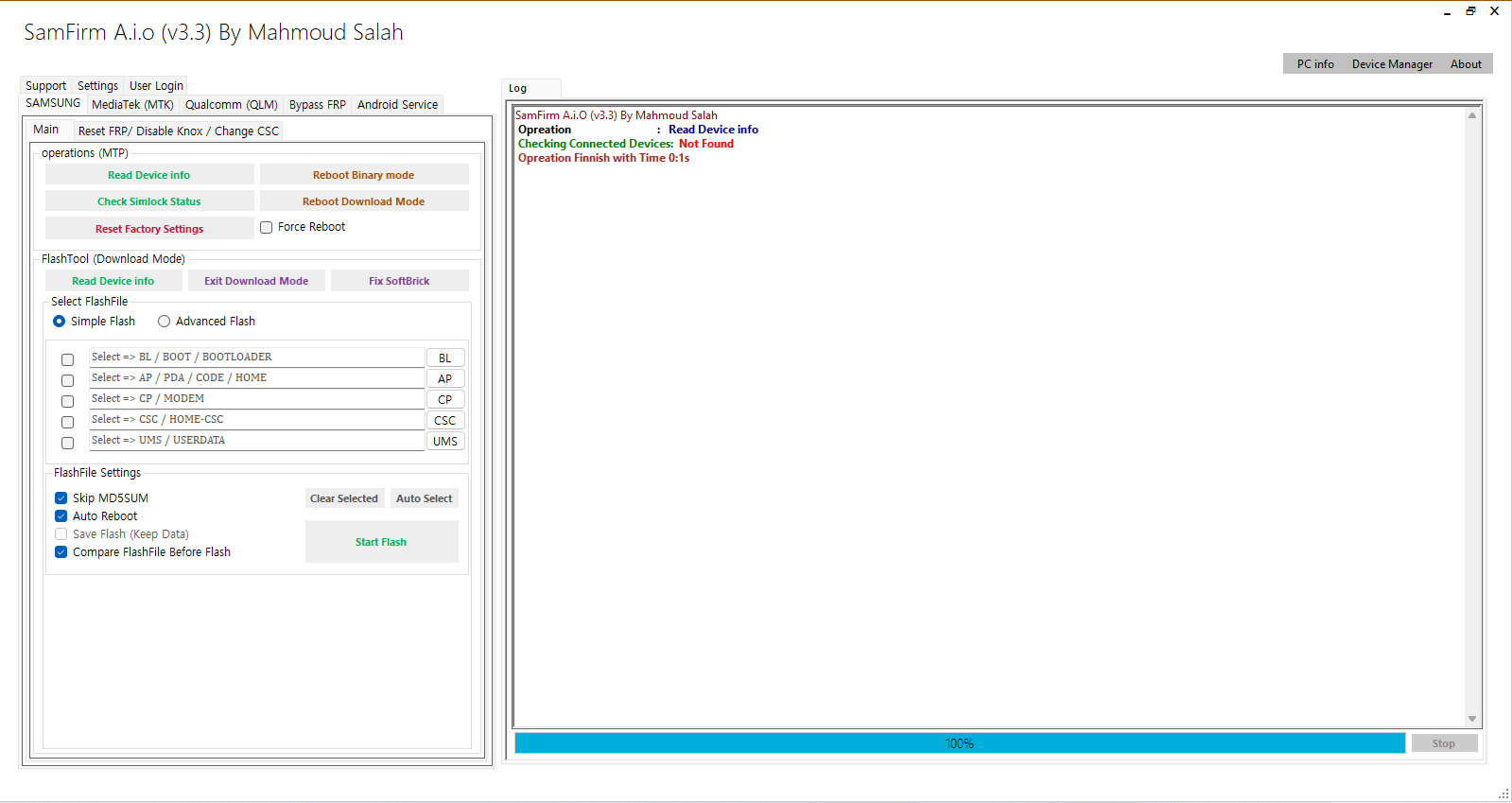Screen dimensions: 1512x803
Task: Minimize the SamFirm window
Action: click(1448, 11)
